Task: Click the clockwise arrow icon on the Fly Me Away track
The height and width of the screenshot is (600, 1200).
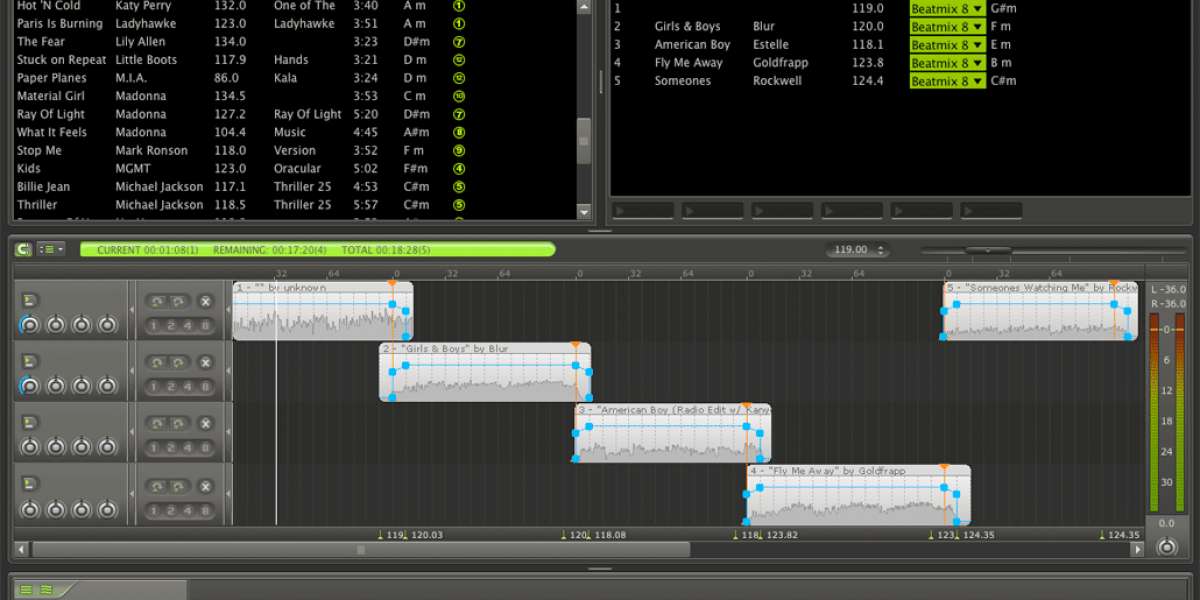Action: tap(178, 485)
